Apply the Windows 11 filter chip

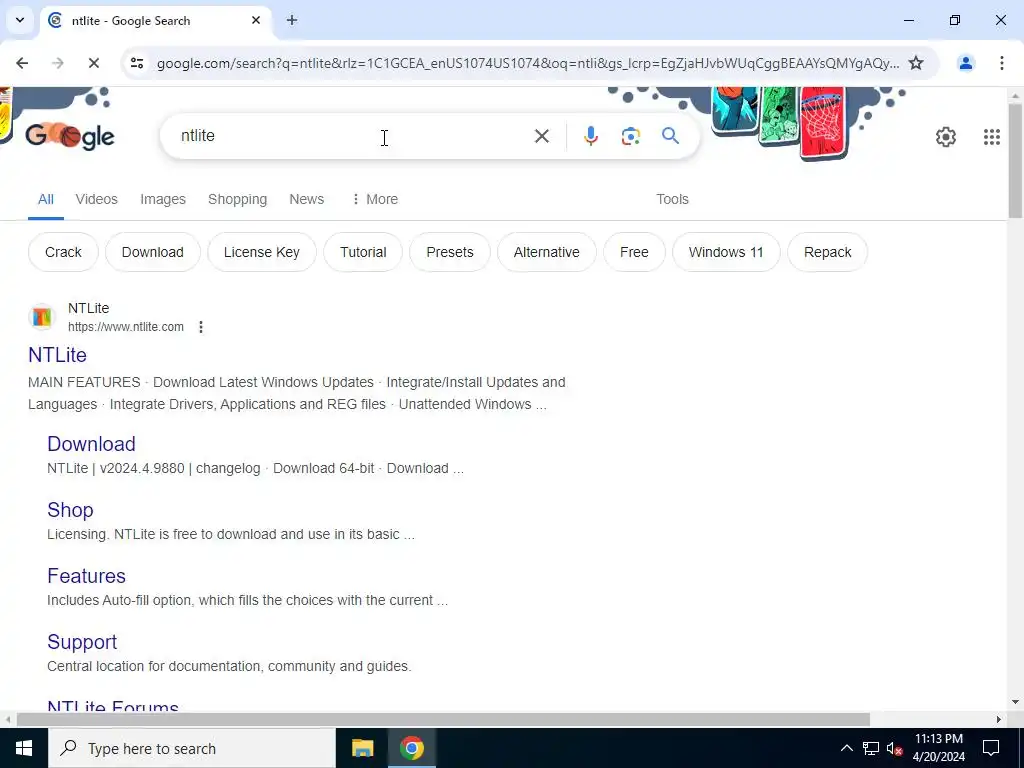coord(726,252)
